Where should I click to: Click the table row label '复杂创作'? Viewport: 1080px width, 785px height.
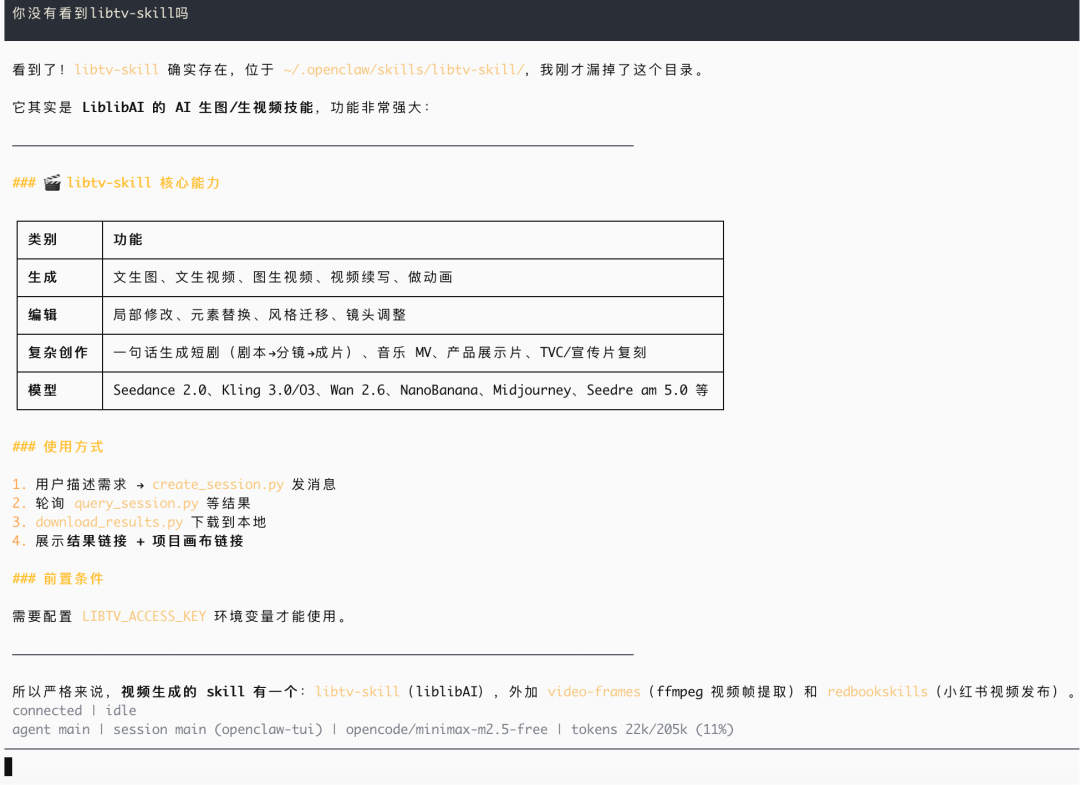[58, 353]
